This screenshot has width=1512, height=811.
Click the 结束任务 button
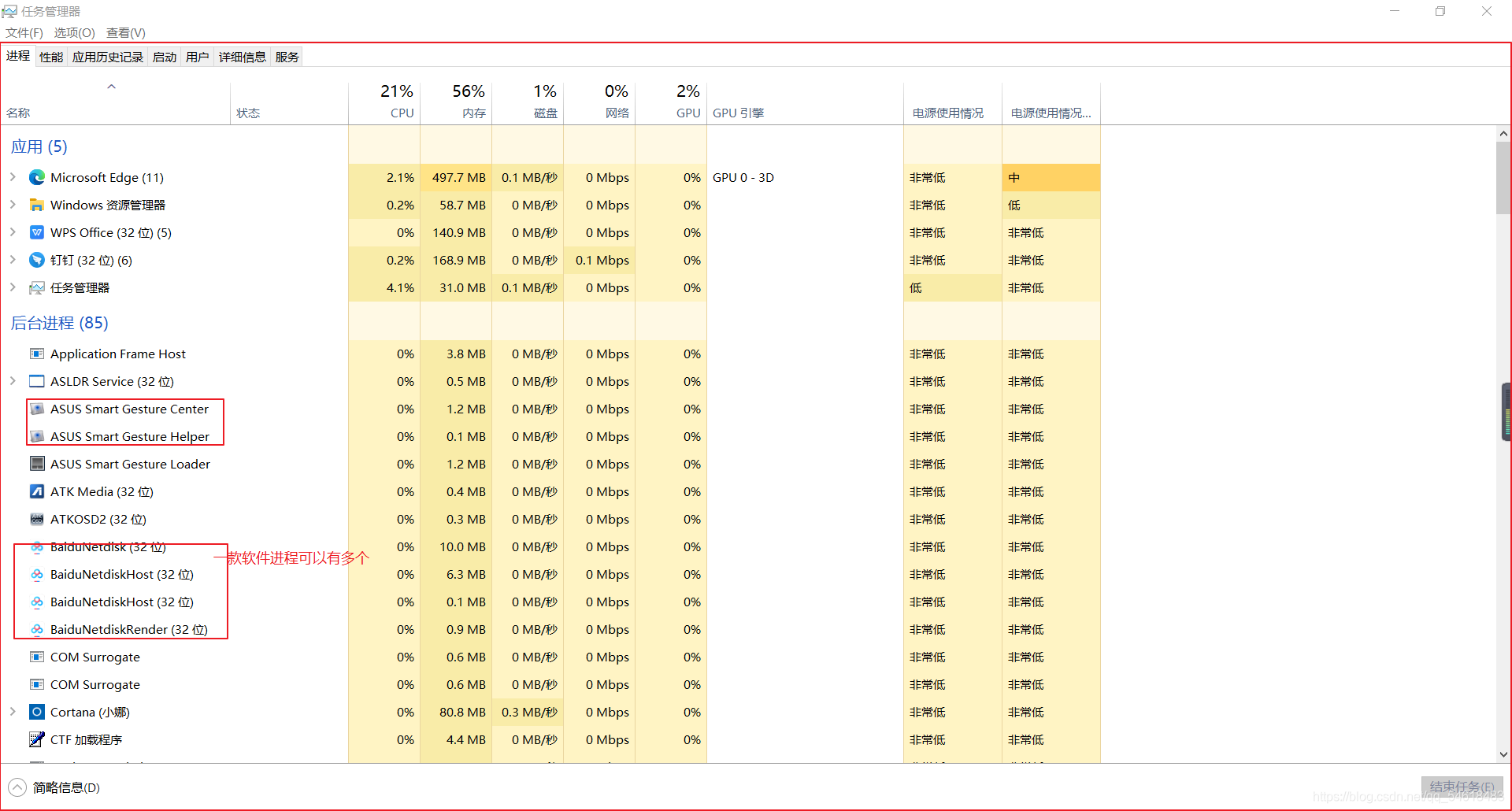1462,787
